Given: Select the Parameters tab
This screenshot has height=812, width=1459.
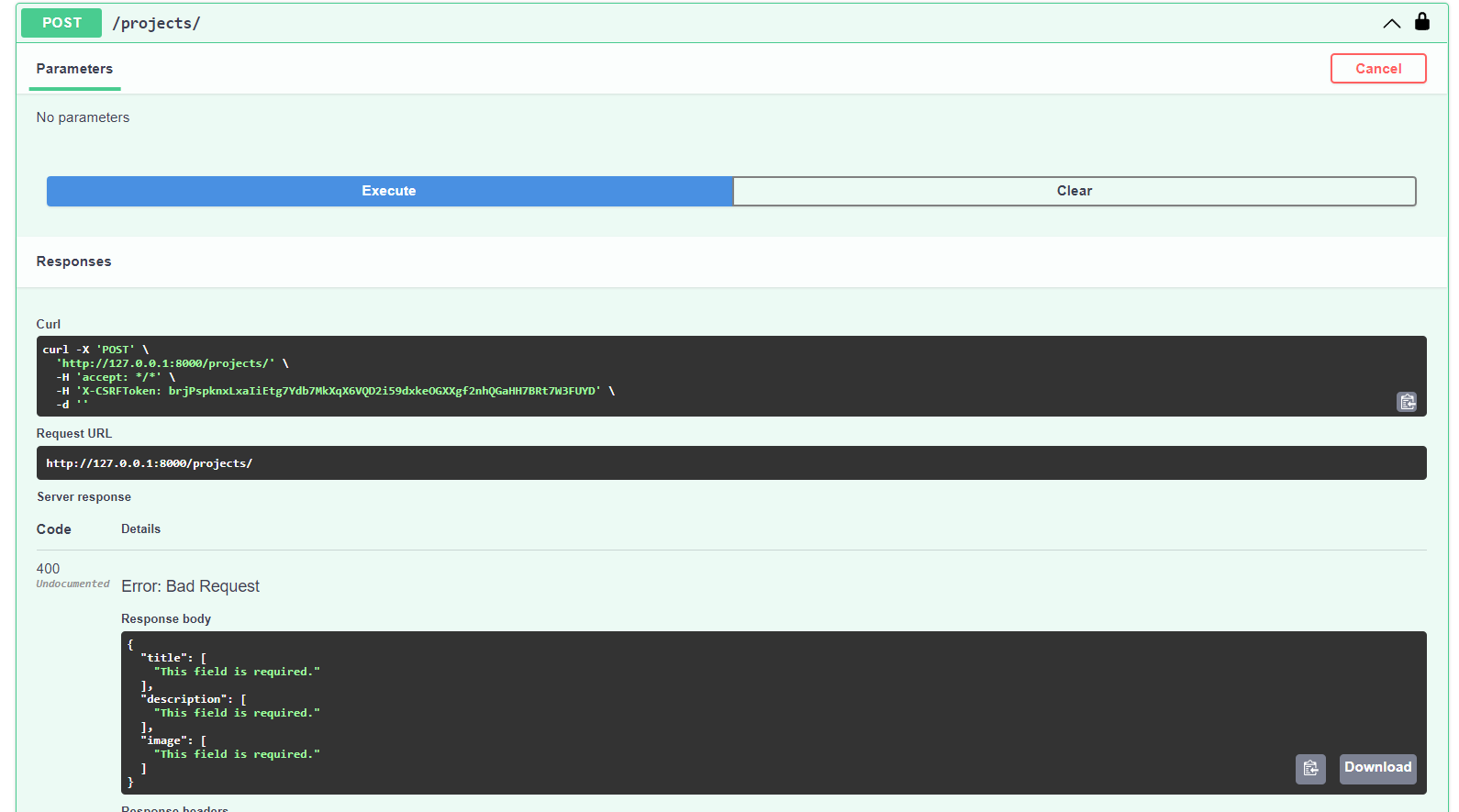Looking at the screenshot, I should 74,69.
